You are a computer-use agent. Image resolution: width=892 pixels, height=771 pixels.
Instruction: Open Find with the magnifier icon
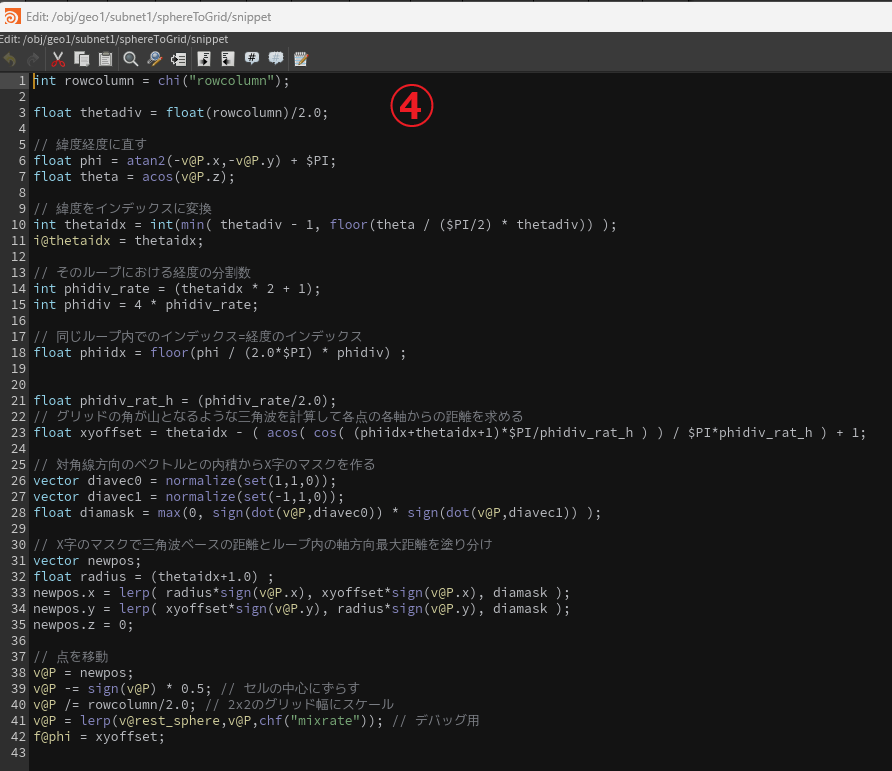pos(131,59)
